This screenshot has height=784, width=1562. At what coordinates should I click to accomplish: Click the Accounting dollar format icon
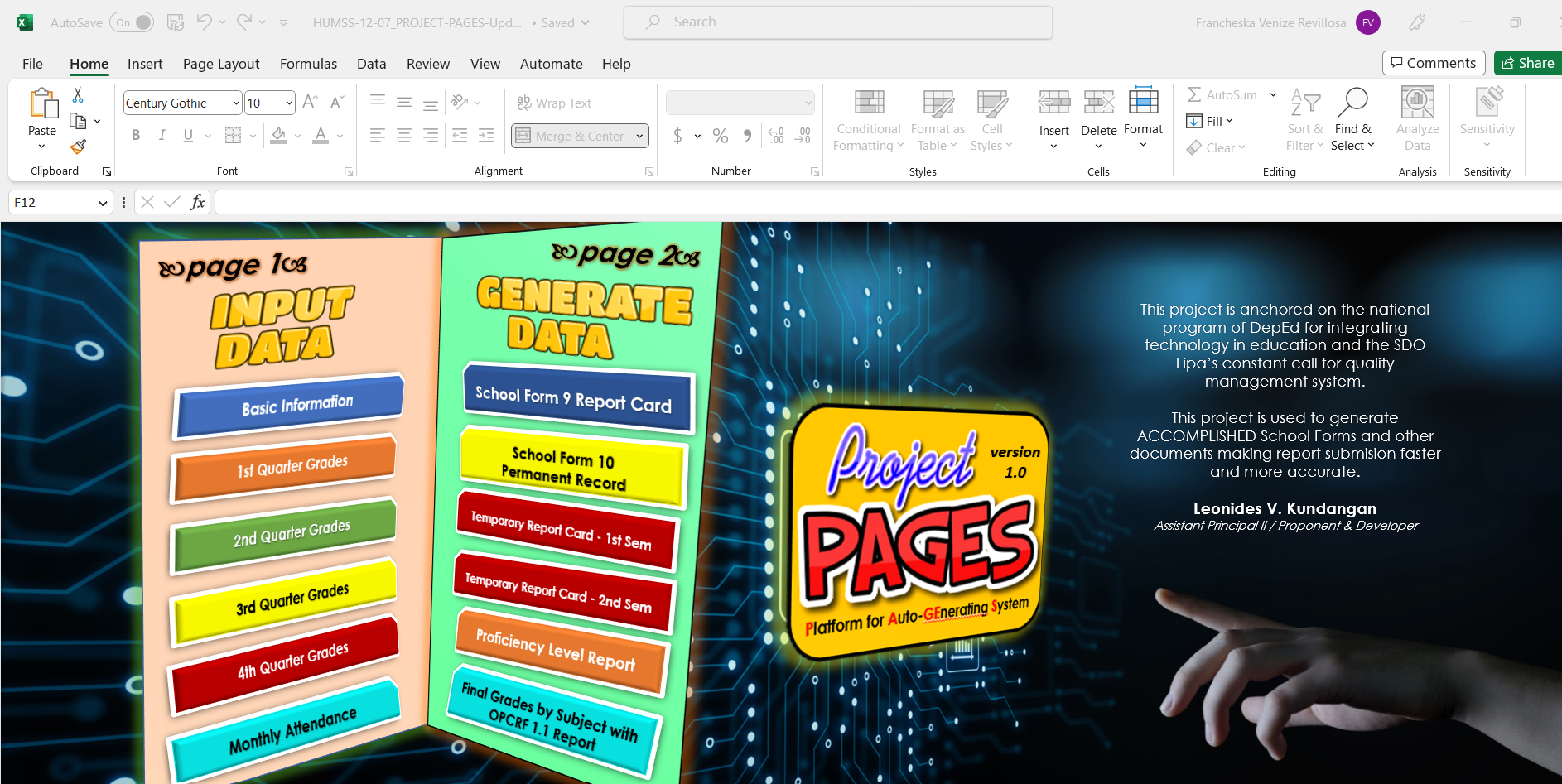point(677,136)
